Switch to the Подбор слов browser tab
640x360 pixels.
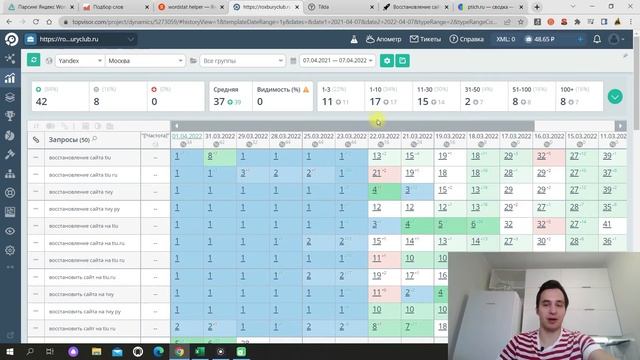click(116, 7)
